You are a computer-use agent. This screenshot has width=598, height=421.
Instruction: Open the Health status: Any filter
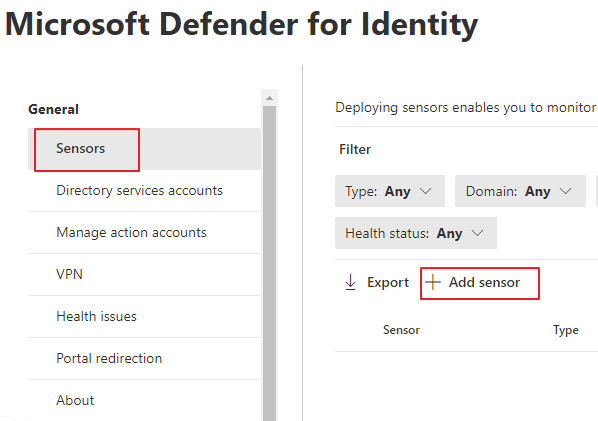[416, 233]
